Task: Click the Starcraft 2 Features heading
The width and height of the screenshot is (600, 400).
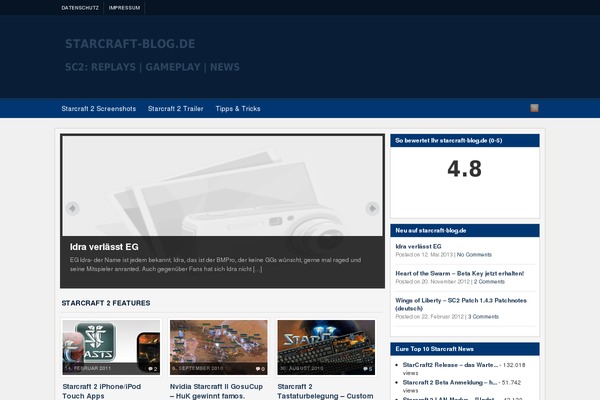Action: point(106,303)
